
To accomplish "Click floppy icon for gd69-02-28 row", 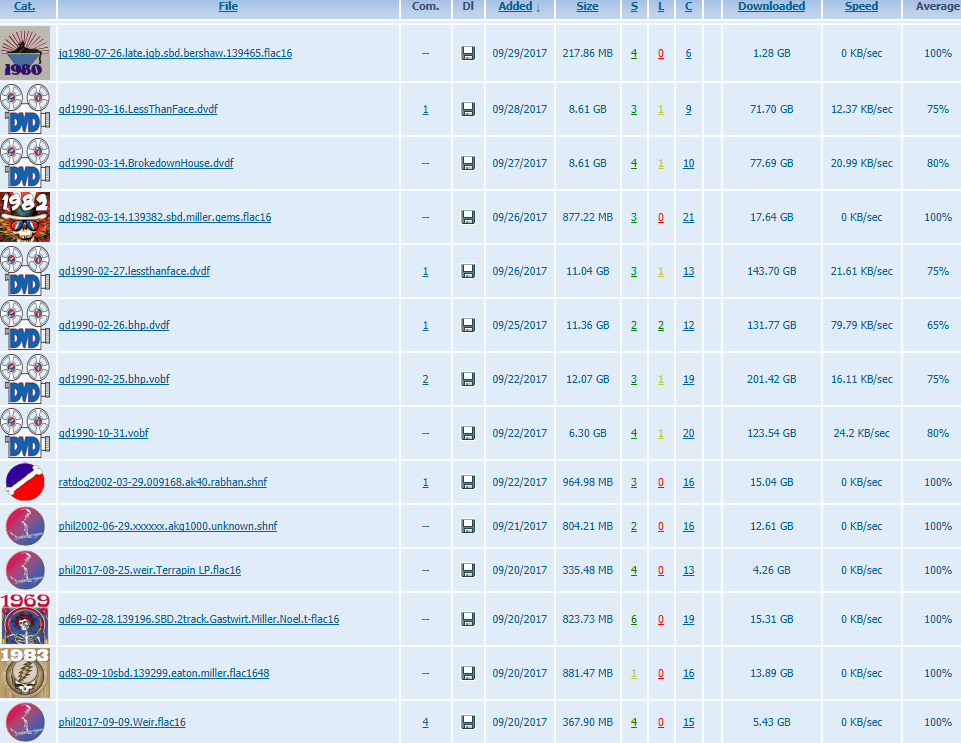I will [x=468, y=619].
